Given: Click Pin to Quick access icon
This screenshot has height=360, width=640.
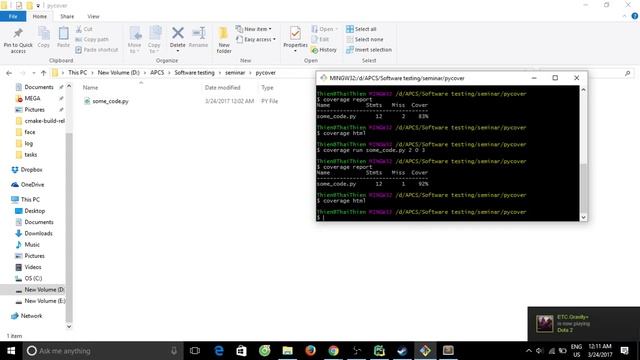Looking at the screenshot, I should (18, 33).
